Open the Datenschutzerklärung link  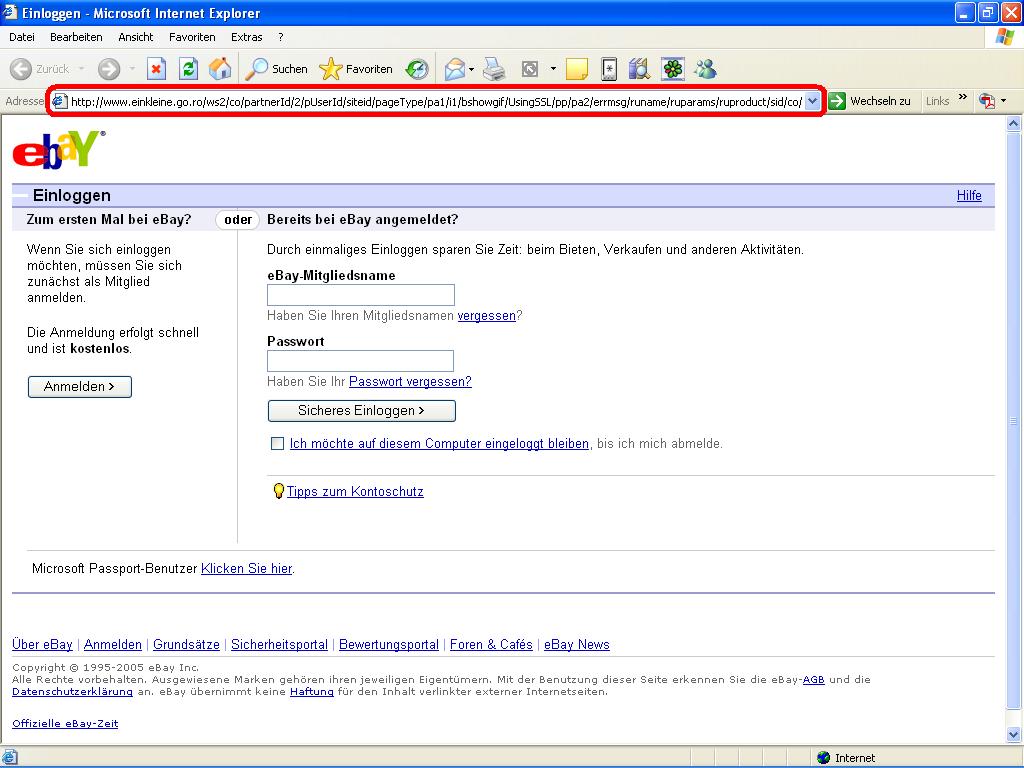tap(72, 692)
